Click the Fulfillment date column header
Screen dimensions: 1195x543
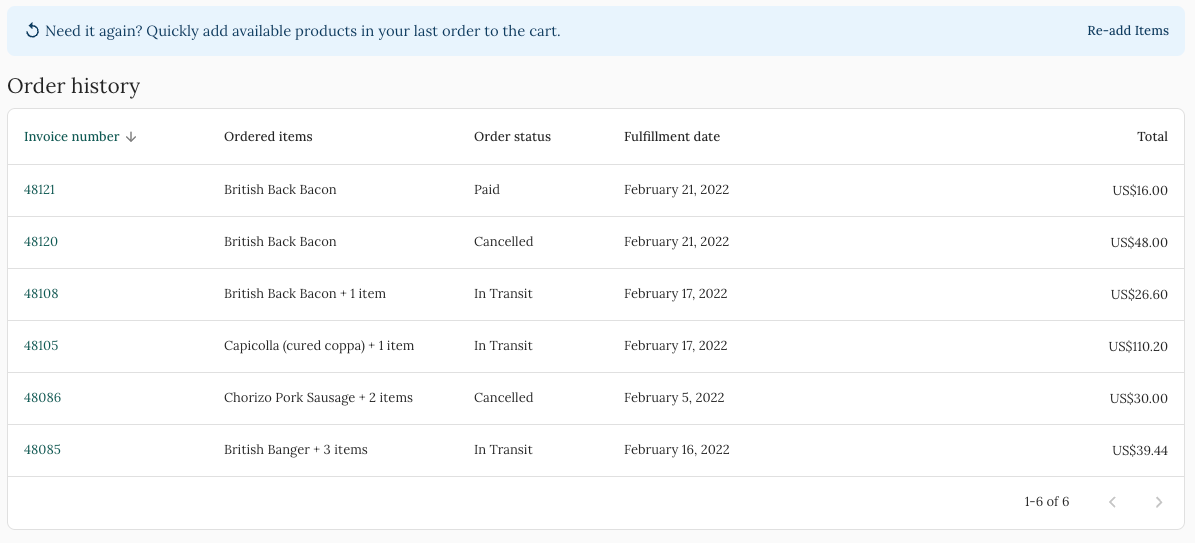tap(672, 137)
